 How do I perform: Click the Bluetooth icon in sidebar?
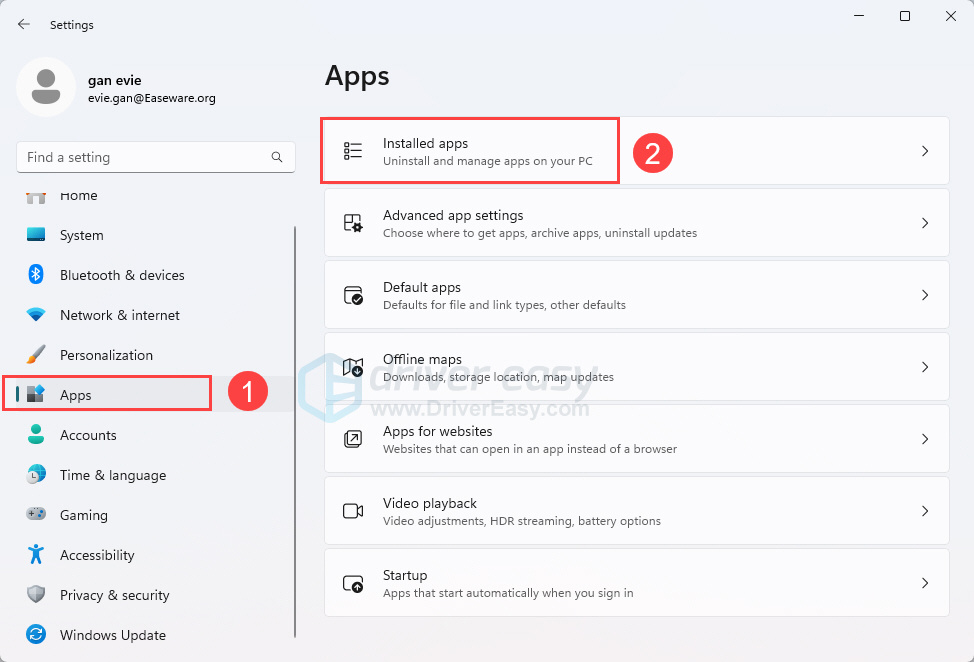pos(36,275)
